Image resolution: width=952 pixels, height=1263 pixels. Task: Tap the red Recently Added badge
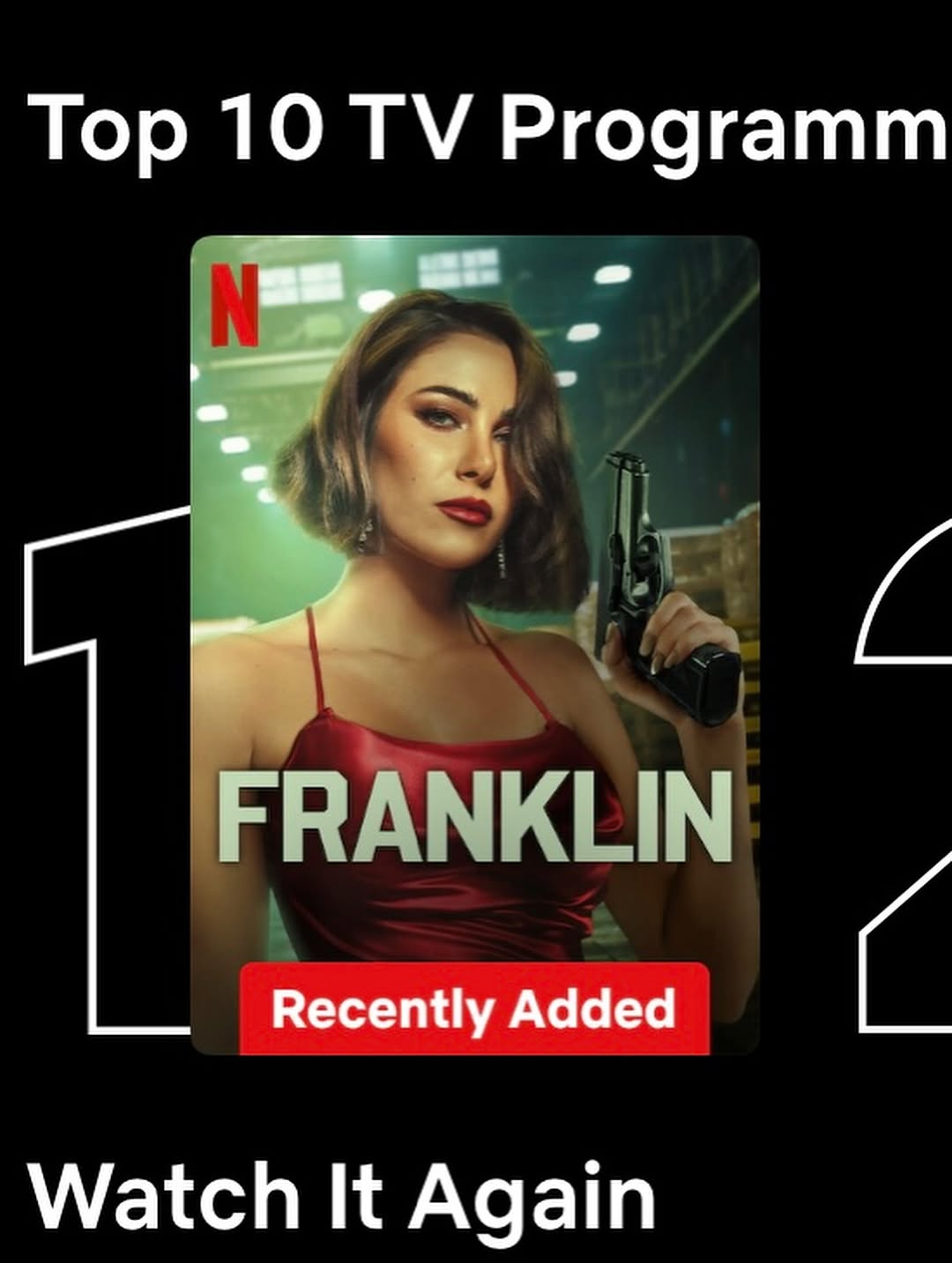[475, 1008]
